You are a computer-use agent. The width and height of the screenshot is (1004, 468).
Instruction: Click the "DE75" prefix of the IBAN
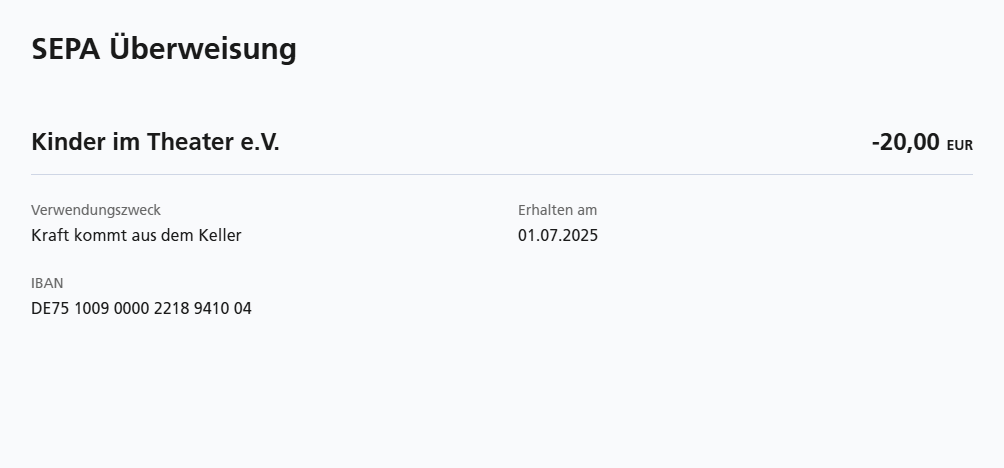point(50,309)
